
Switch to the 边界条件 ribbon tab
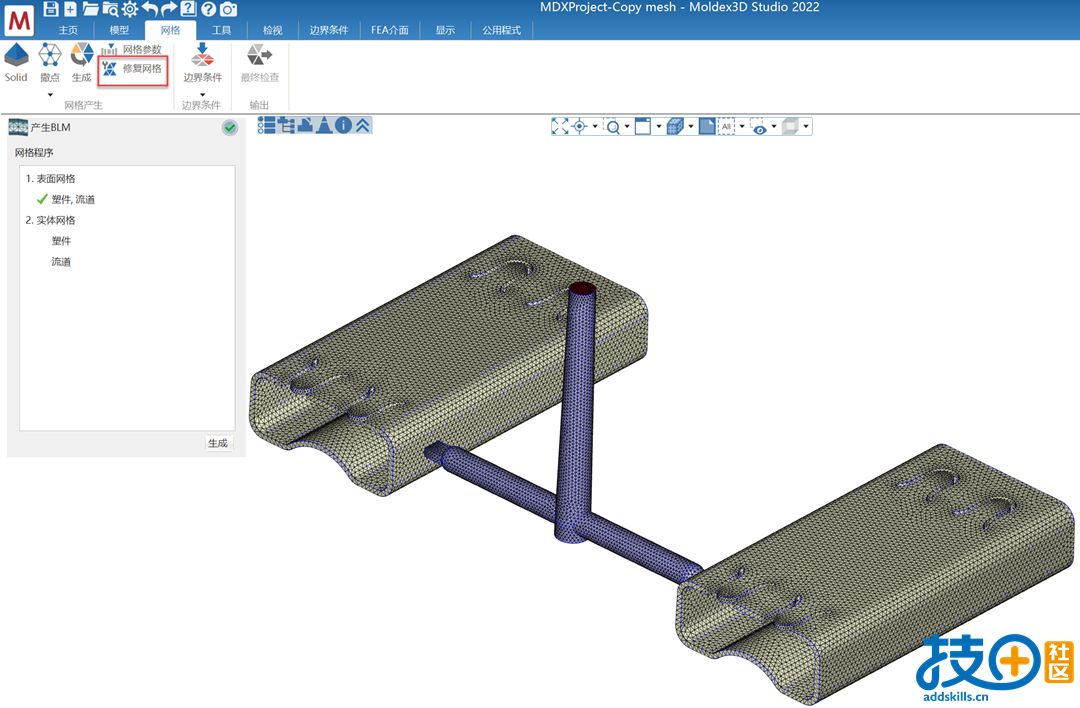point(329,30)
